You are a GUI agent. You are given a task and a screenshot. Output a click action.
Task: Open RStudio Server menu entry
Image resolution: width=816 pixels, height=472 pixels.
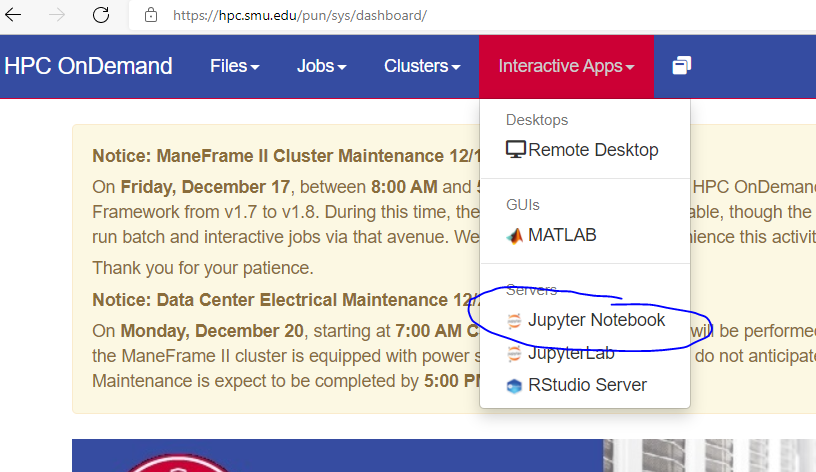(x=584, y=385)
